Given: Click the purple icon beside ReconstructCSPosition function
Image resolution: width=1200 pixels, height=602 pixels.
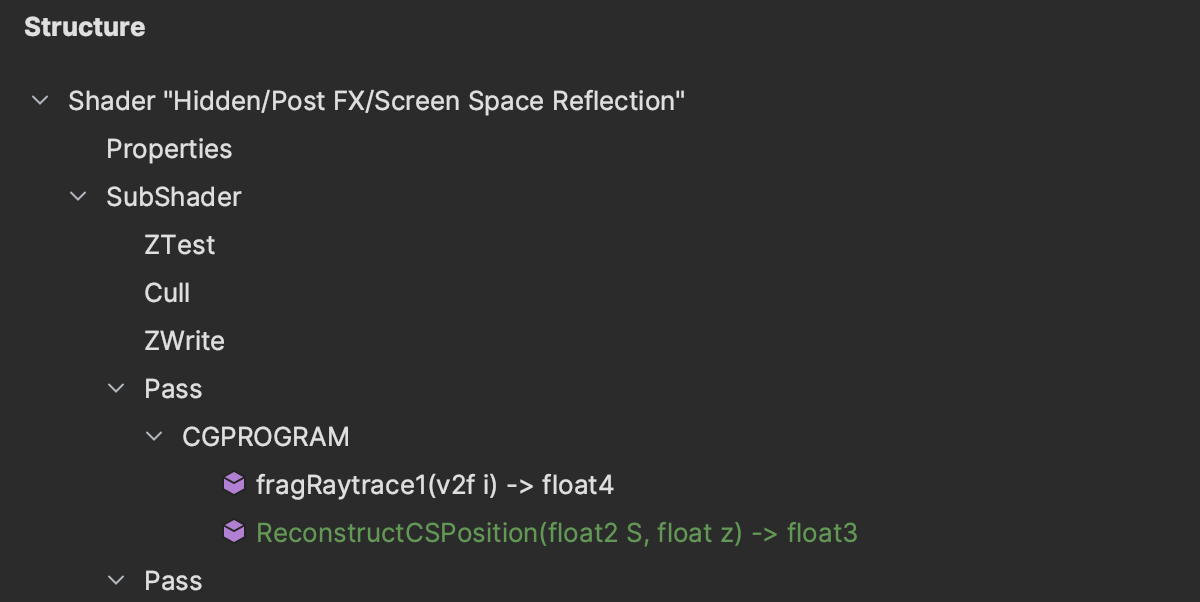Looking at the screenshot, I should 233,533.
